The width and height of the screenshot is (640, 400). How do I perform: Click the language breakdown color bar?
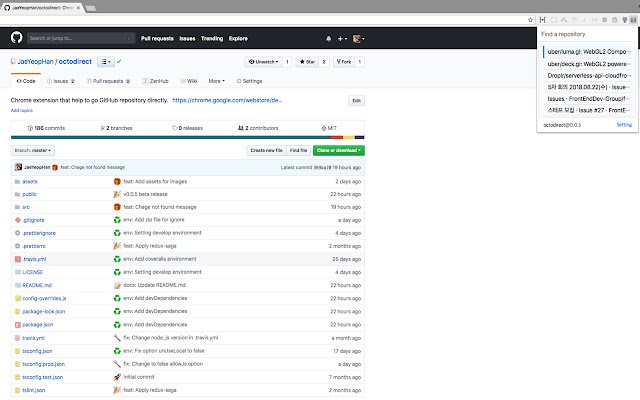tap(187, 138)
